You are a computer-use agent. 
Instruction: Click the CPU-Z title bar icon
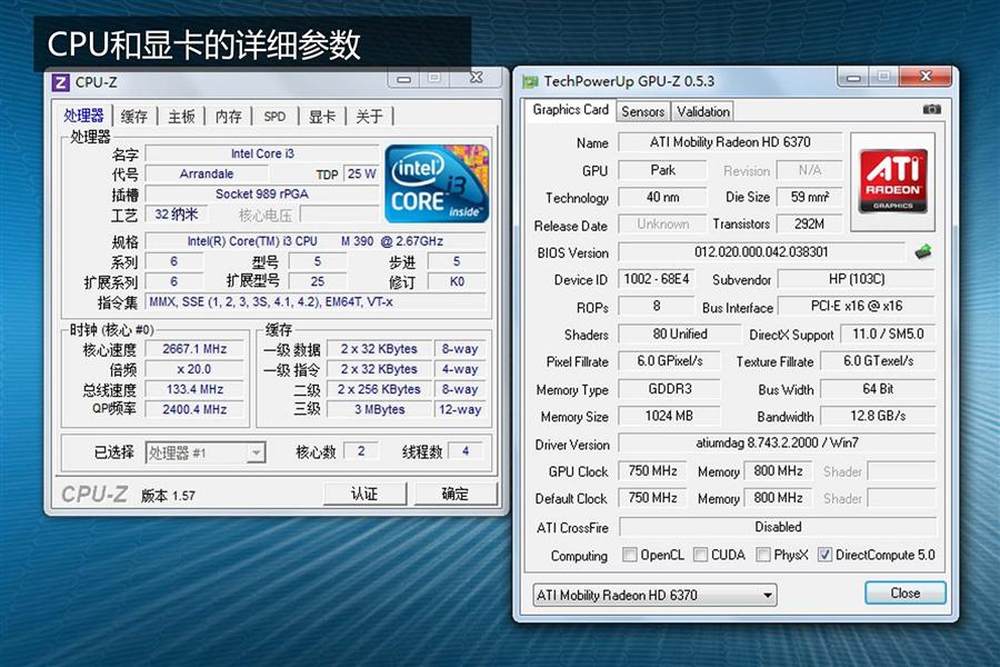(60, 82)
